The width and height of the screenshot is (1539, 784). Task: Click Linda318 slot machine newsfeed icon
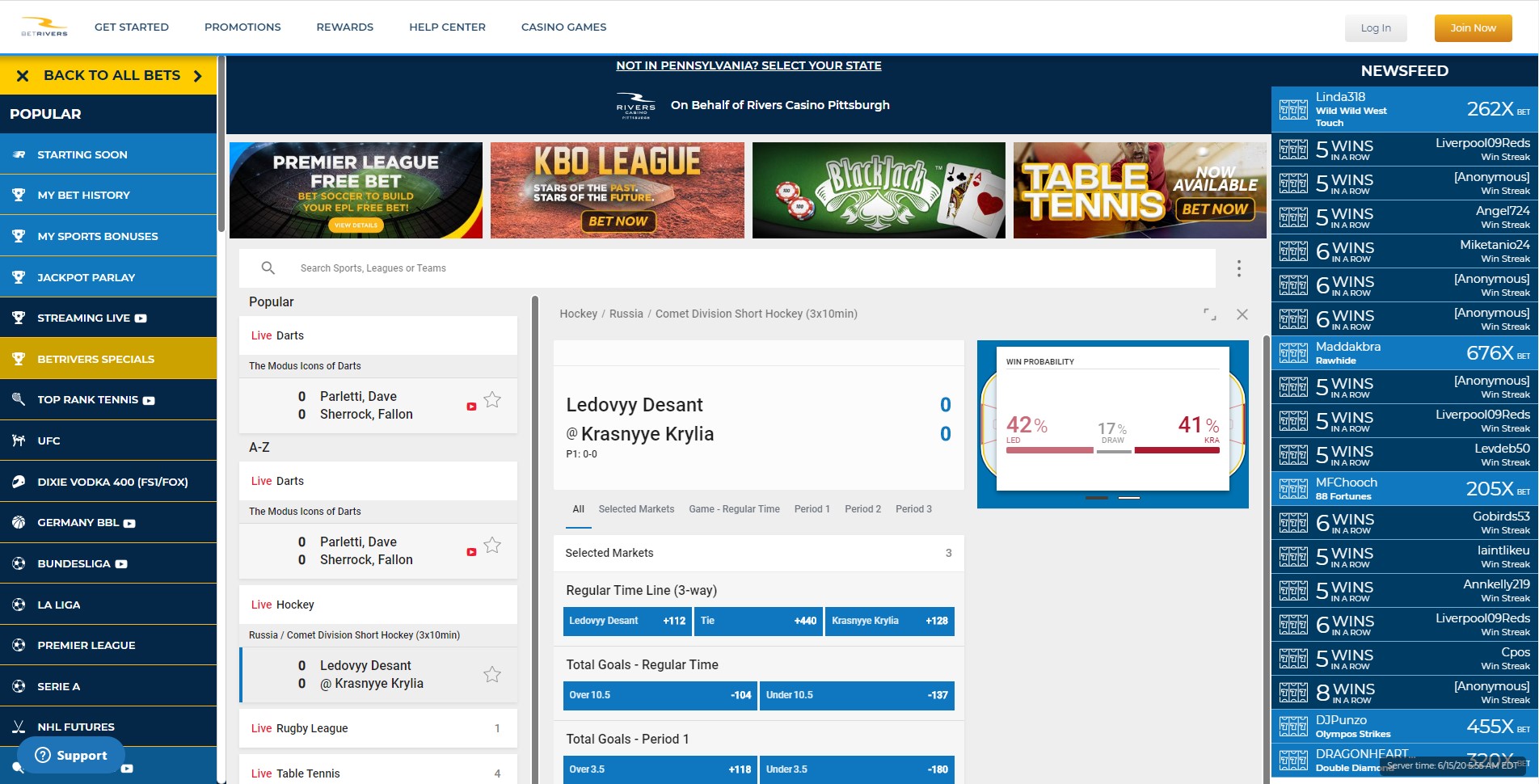tap(1293, 110)
